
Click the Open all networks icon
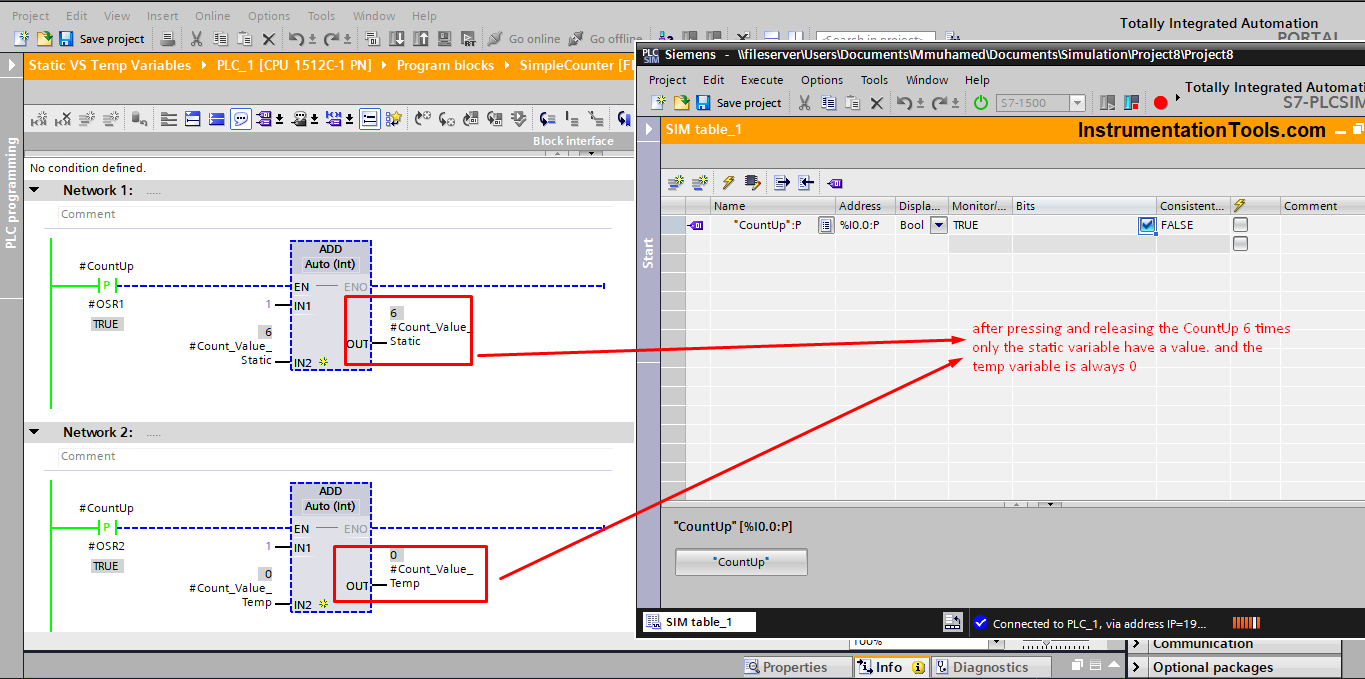coord(193,119)
